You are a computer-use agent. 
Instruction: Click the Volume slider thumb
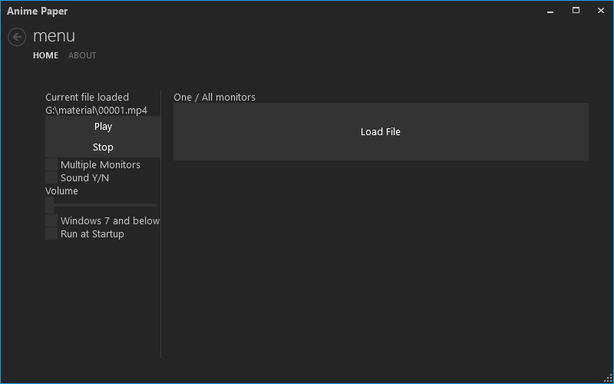[x=50, y=205]
